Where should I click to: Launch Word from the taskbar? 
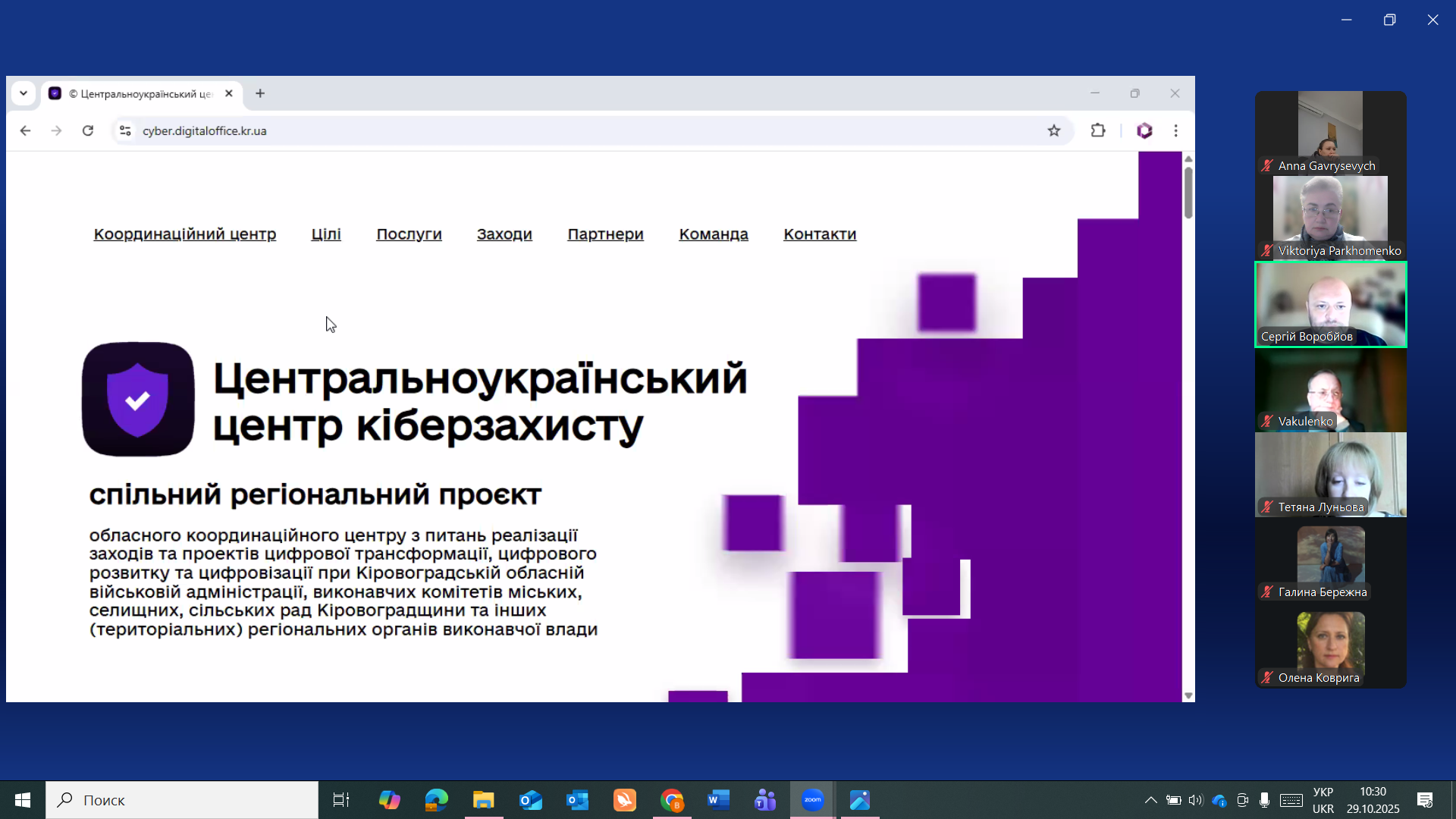[718, 800]
